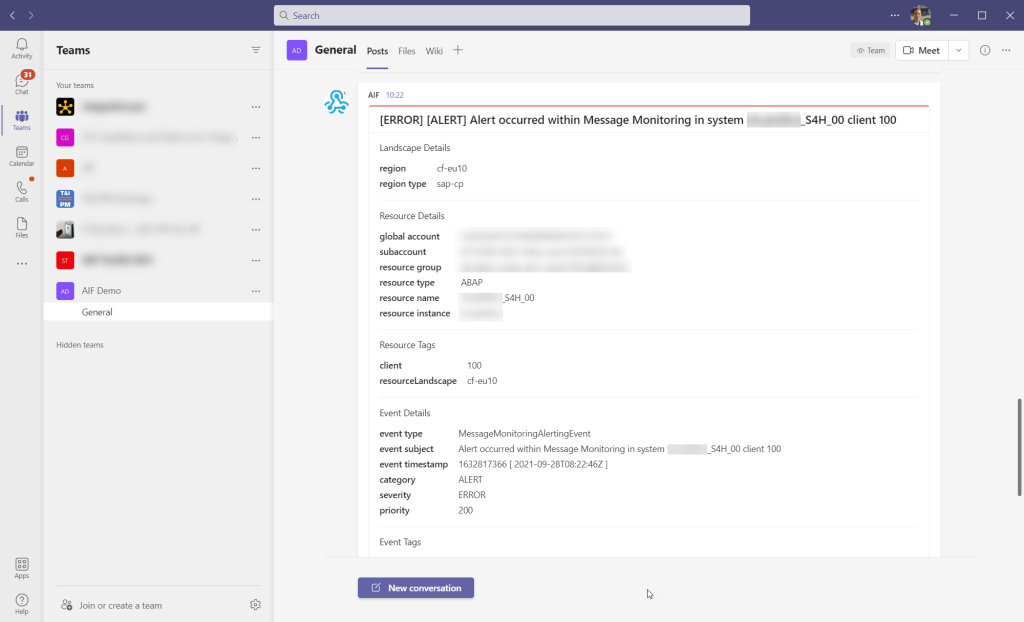Click the Team visibility button
Viewport: 1024px width, 622px height.
(871, 50)
